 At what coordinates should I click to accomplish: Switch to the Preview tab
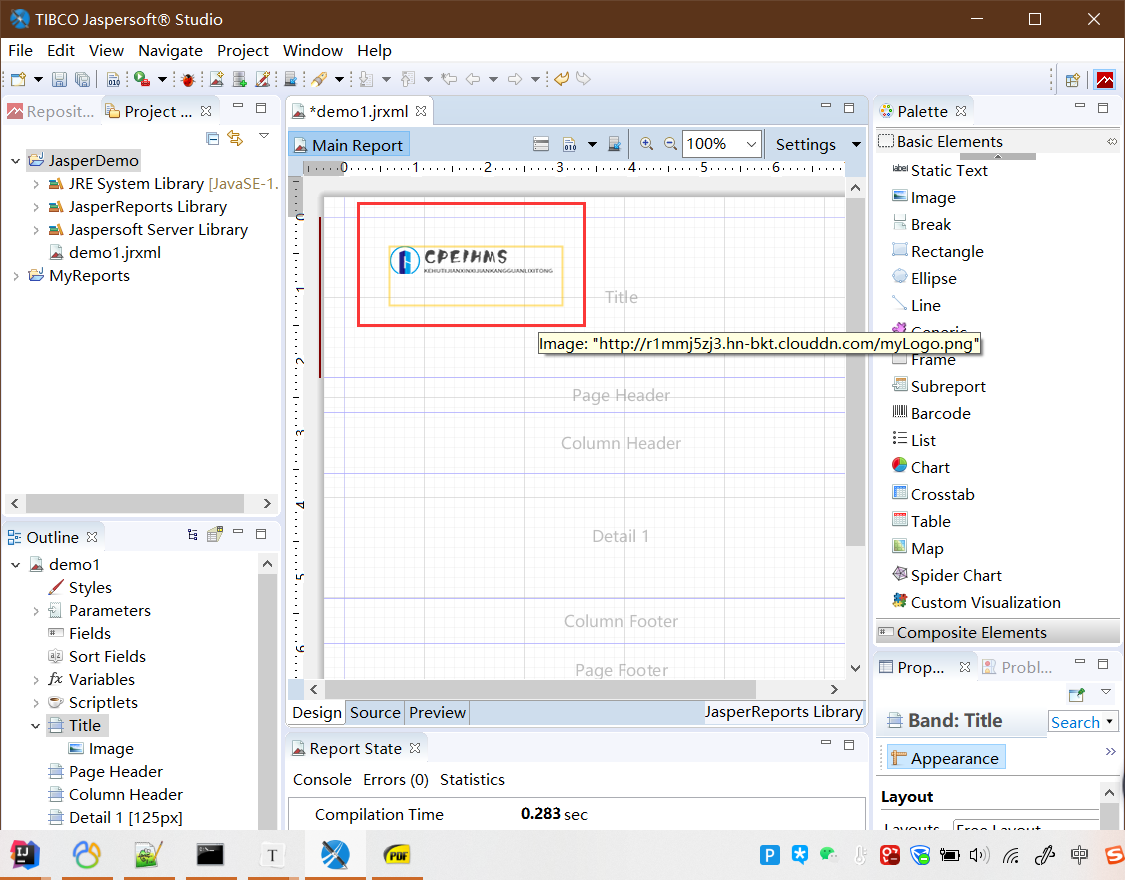437,712
